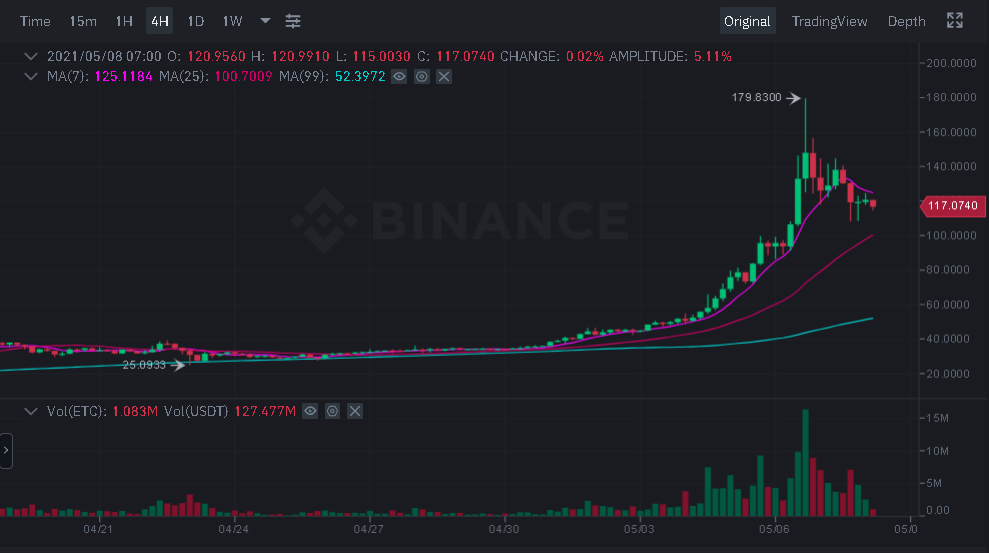Viewport: 989px width, 553px height.
Task: Expand the left side panel arrow
Action: [6, 451]
